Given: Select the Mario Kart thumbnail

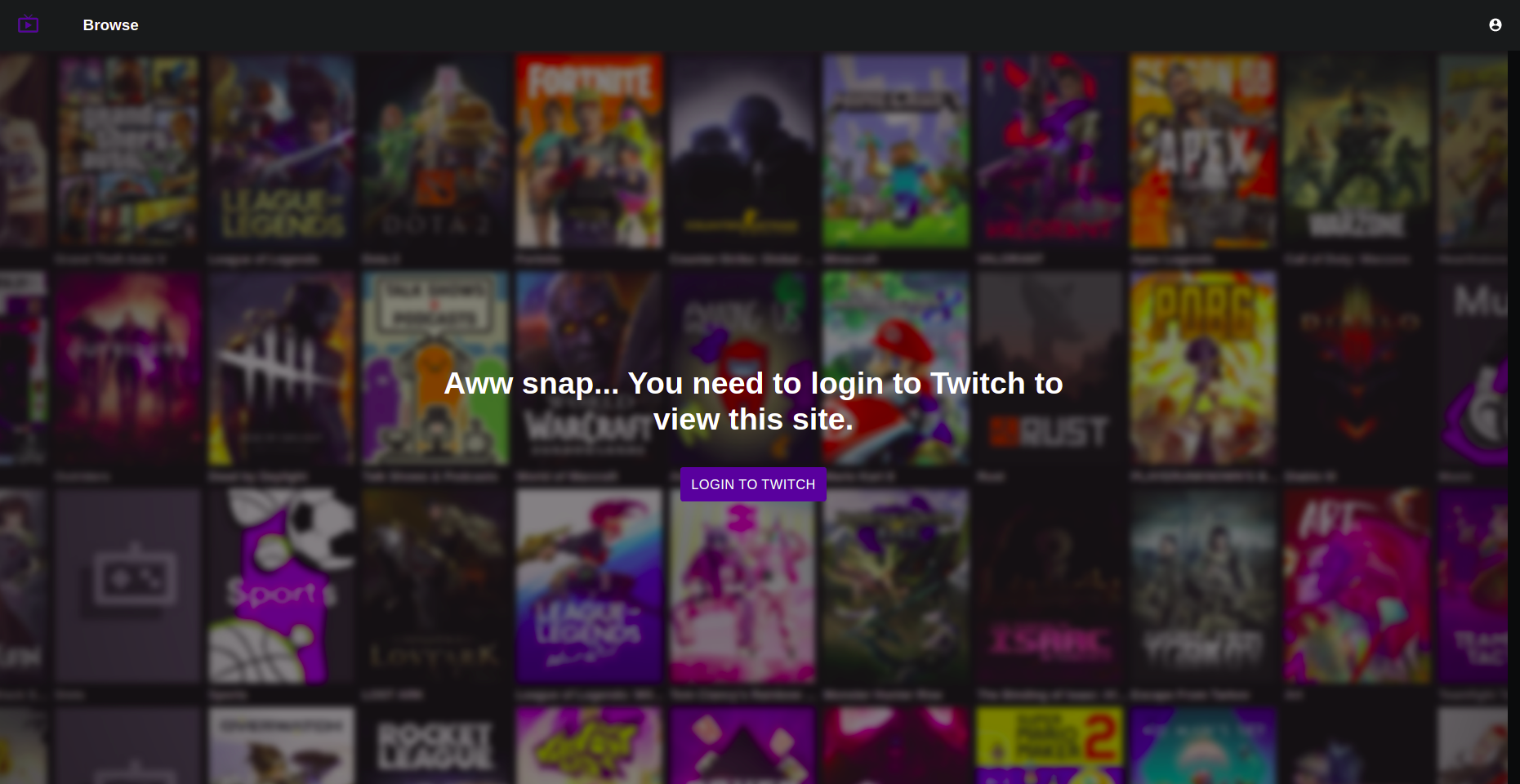Looking at the screenshot, I should (895, 368).
